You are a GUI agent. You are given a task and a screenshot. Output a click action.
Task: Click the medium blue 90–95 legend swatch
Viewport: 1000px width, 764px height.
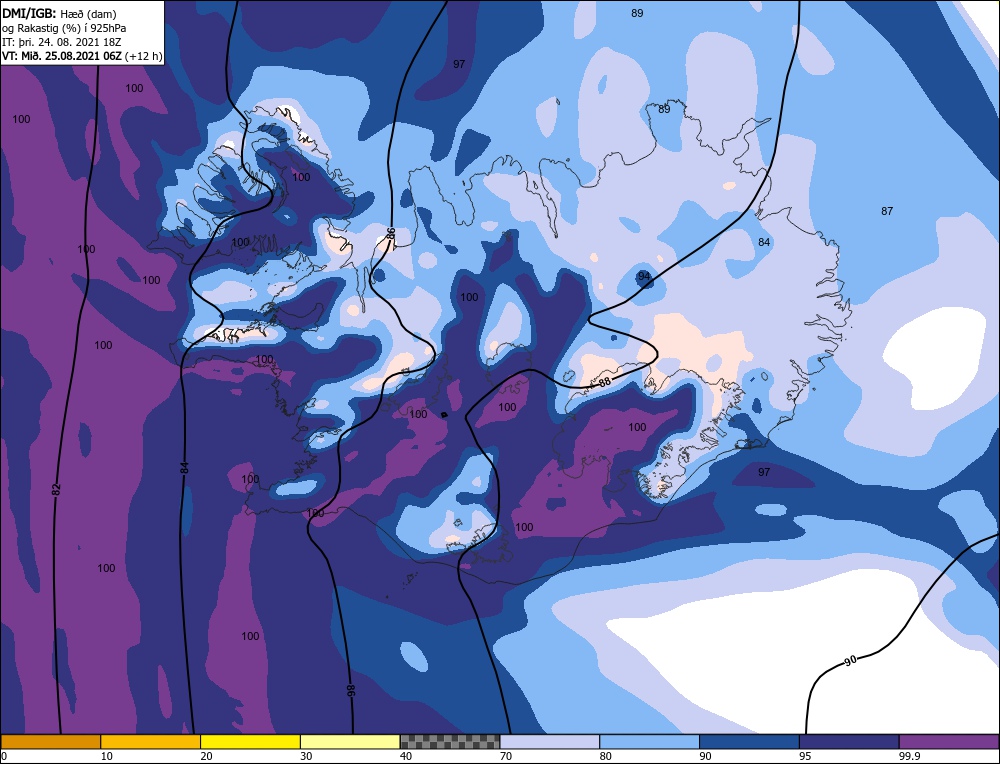point(749,741)
